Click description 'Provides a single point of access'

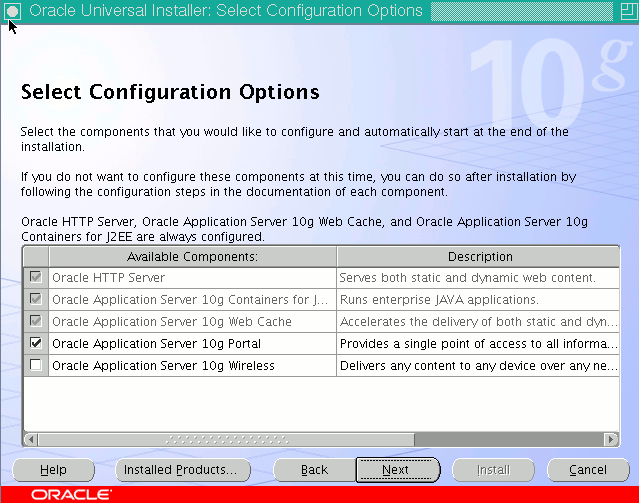478,344
